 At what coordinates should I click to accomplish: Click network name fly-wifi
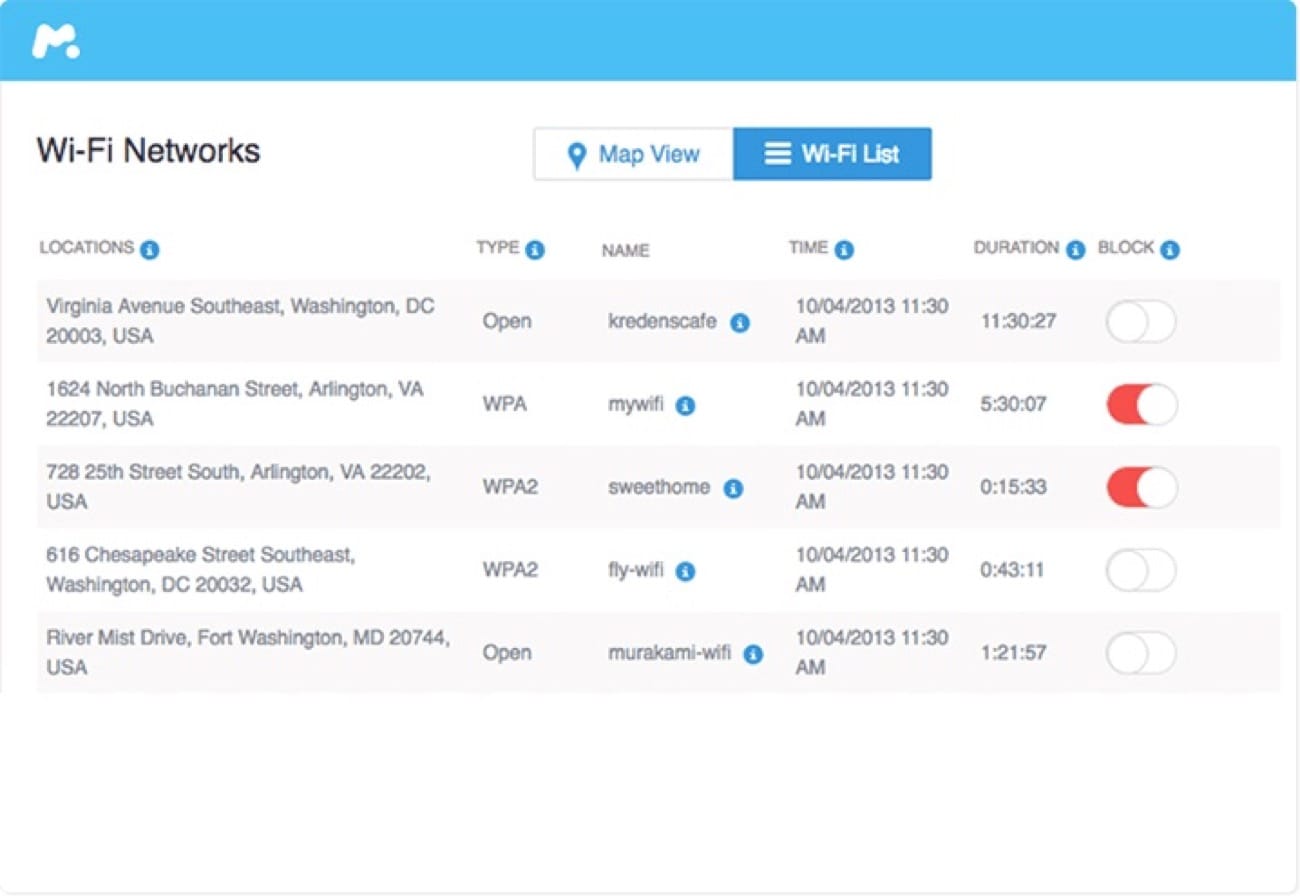coord(636,571)
